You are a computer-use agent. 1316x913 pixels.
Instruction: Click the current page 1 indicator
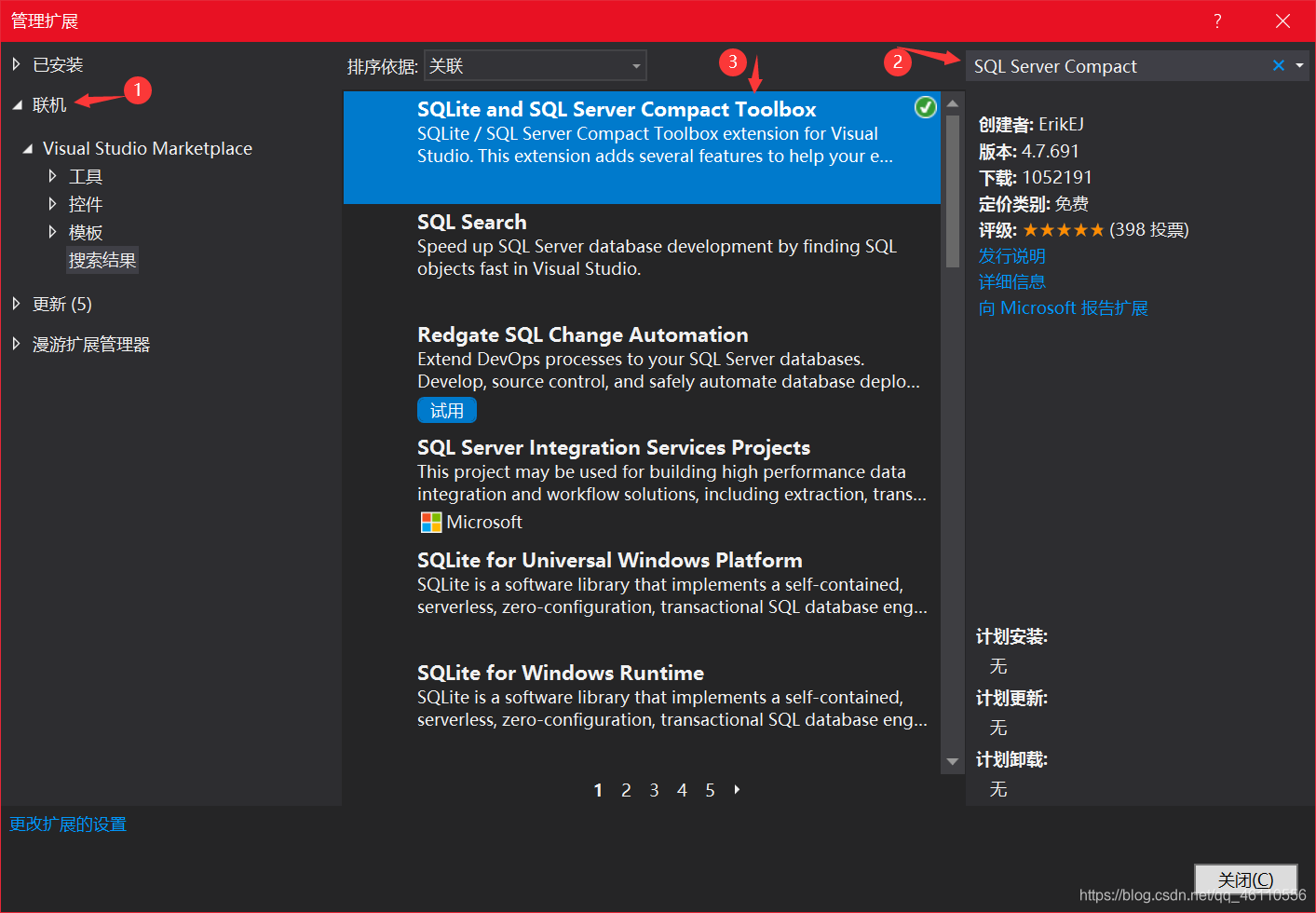coord(598,790)
